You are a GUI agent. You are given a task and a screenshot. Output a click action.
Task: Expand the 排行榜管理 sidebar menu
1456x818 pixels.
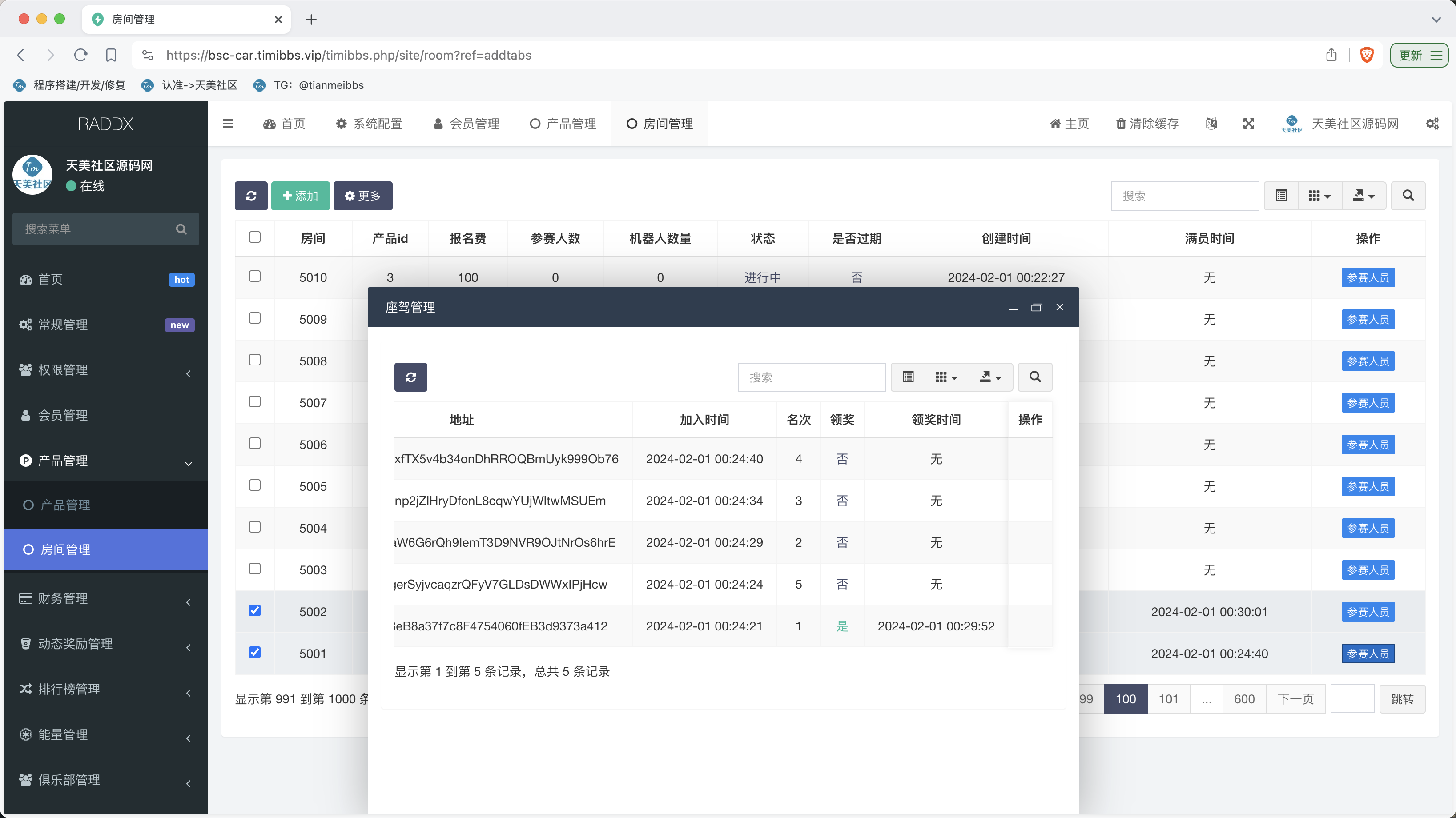click(106, 689)
